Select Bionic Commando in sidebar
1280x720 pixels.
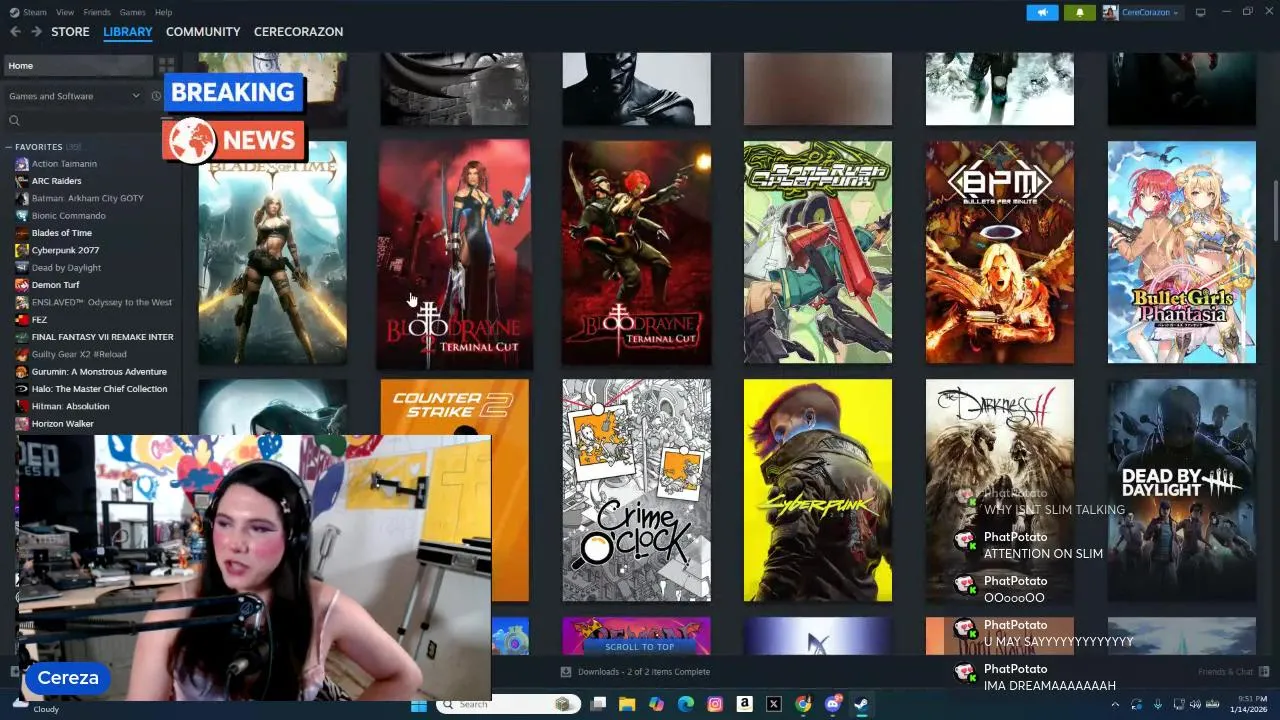pos(68,216)
